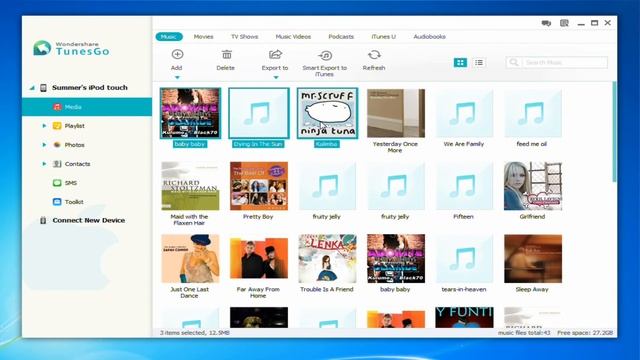Click the Contacts icon in sidebar
The height and width of the screenshot is (360, 640).
(x=57, y=164)
